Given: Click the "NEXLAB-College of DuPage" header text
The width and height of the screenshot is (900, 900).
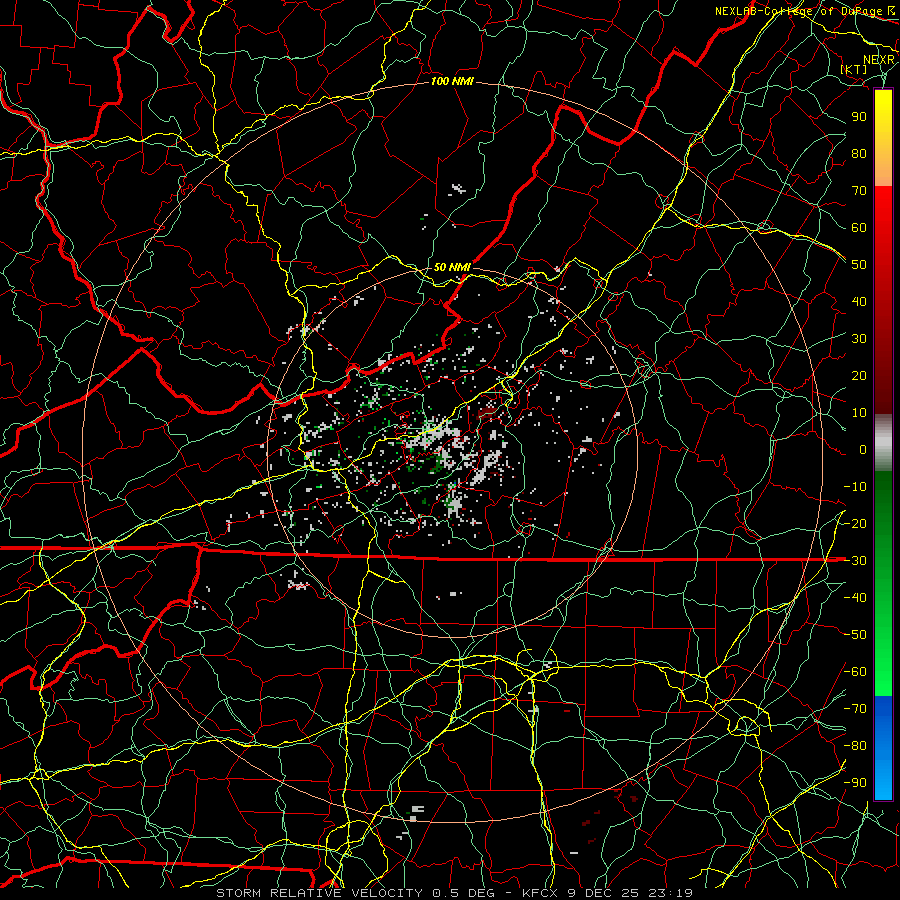Looking at the screenshot, I should click(800, 11).
